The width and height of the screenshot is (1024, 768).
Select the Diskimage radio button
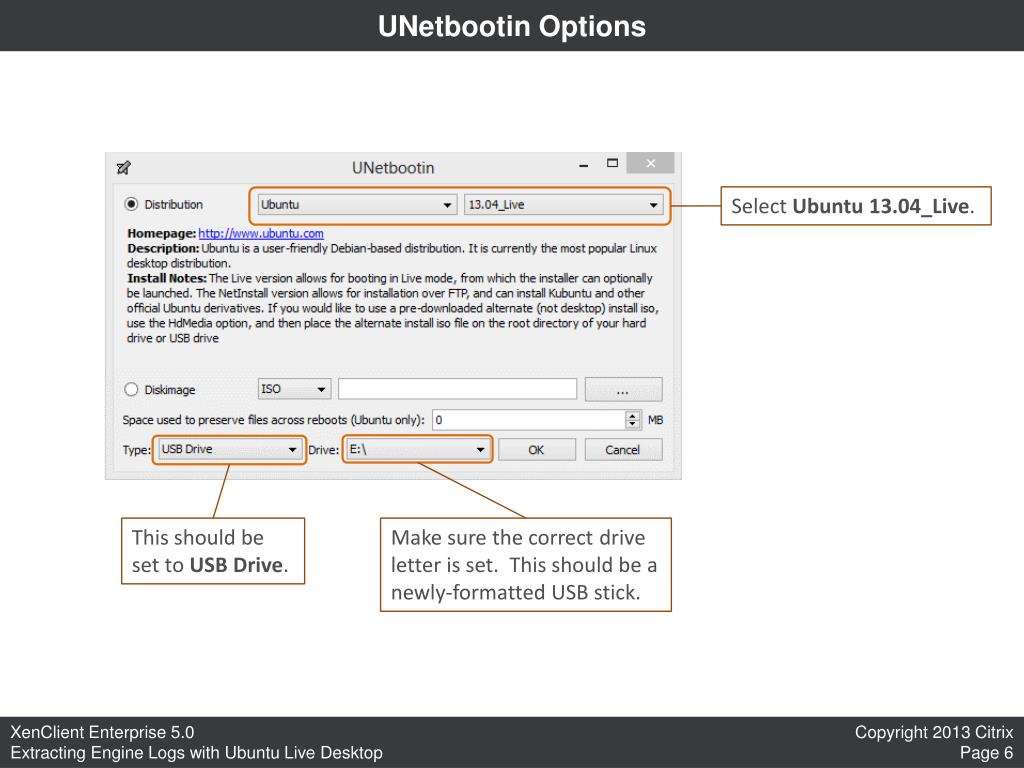(131, 389)
